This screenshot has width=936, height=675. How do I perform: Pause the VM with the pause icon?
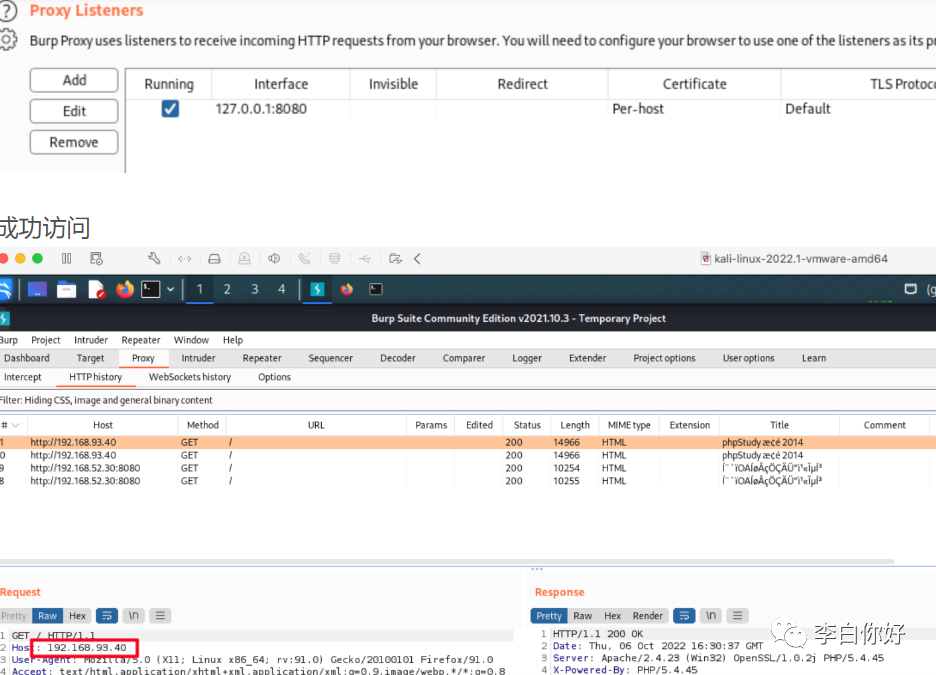(x=66, y=258)
